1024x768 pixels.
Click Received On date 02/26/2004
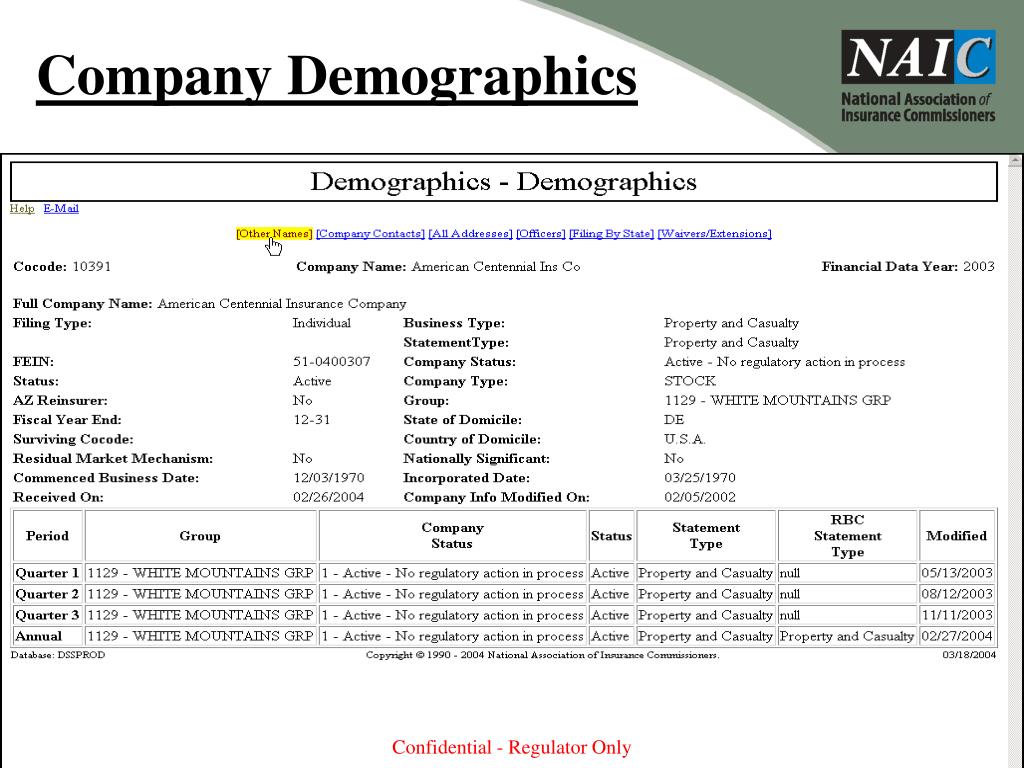pyautogui.click(x=328, y=498)
